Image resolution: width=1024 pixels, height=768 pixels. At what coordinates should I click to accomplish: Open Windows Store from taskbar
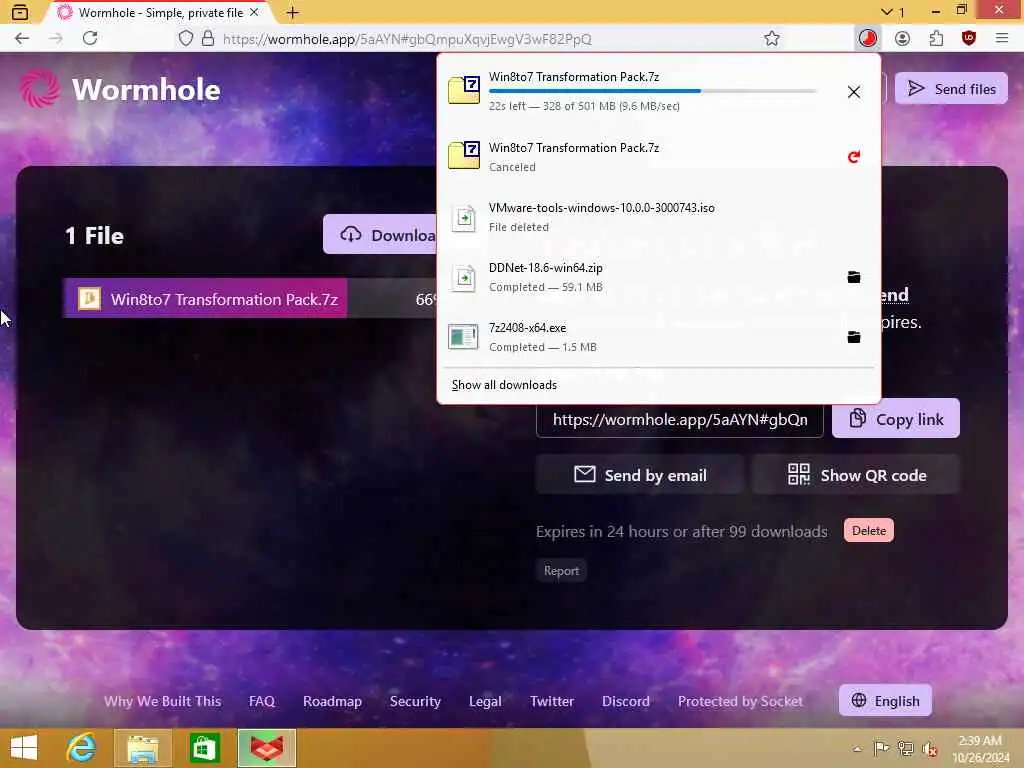click(204, 748)
